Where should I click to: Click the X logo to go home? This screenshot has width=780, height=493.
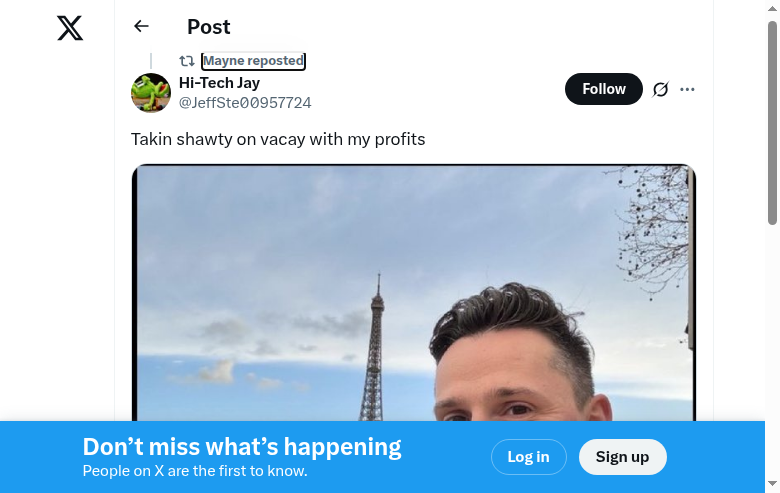(x=70, y=28)
